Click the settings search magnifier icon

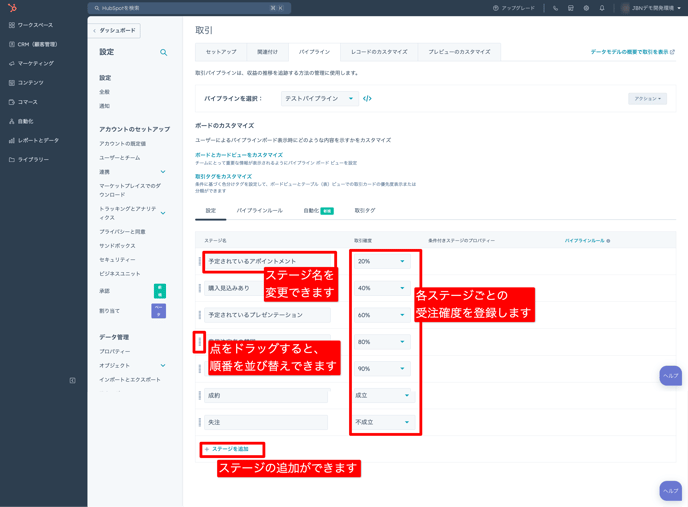tap(163, 52)
